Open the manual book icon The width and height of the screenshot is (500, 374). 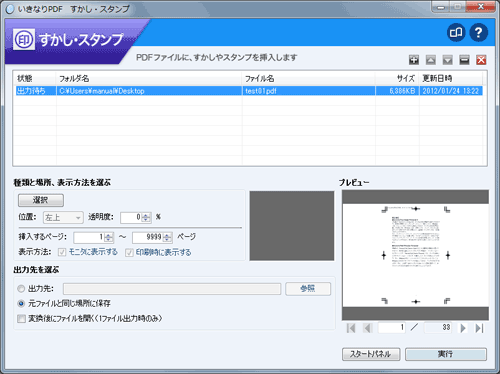456,32
